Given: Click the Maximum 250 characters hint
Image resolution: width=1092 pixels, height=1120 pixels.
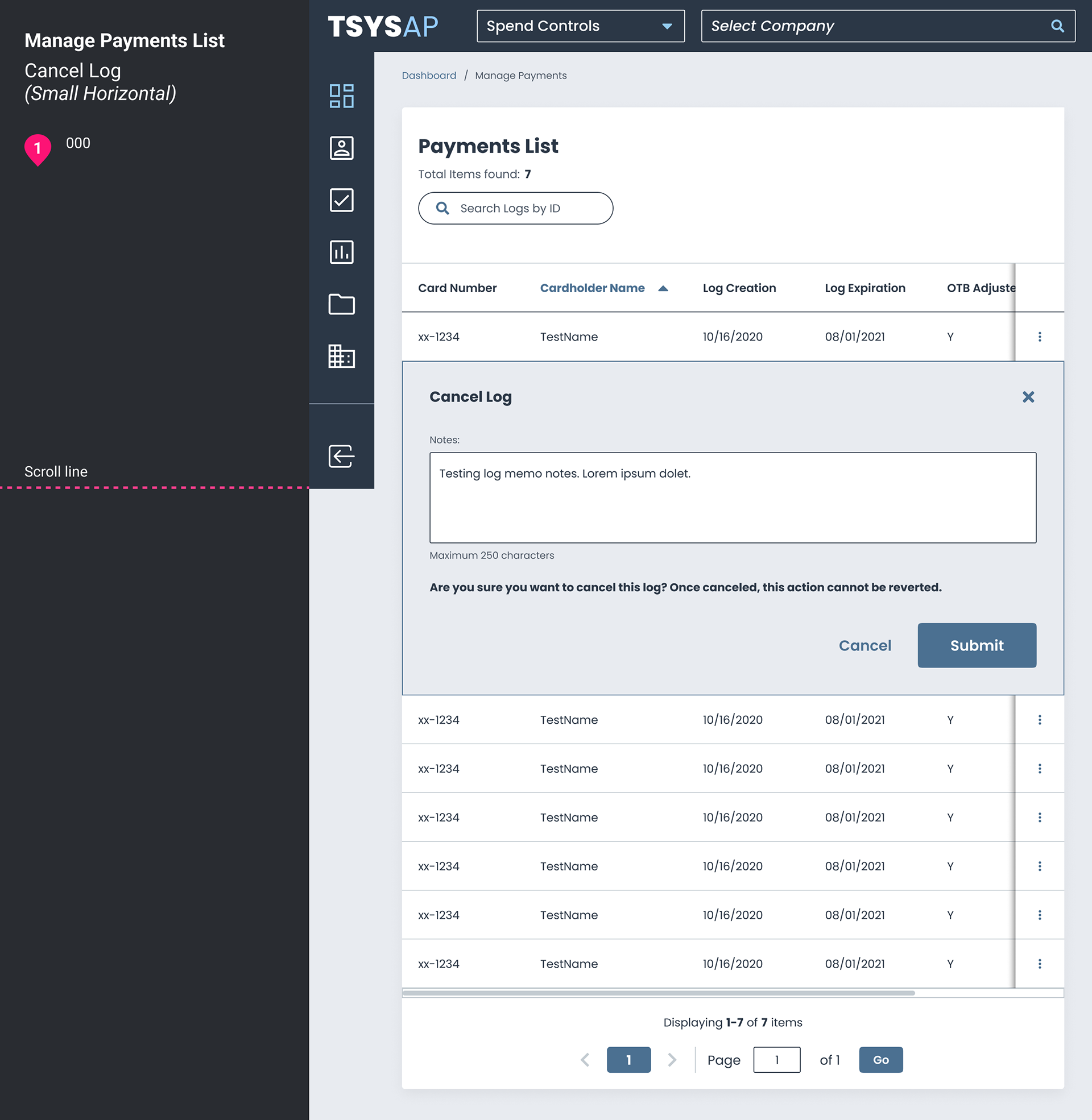Looking at the screenshot, I should point(491,555).
